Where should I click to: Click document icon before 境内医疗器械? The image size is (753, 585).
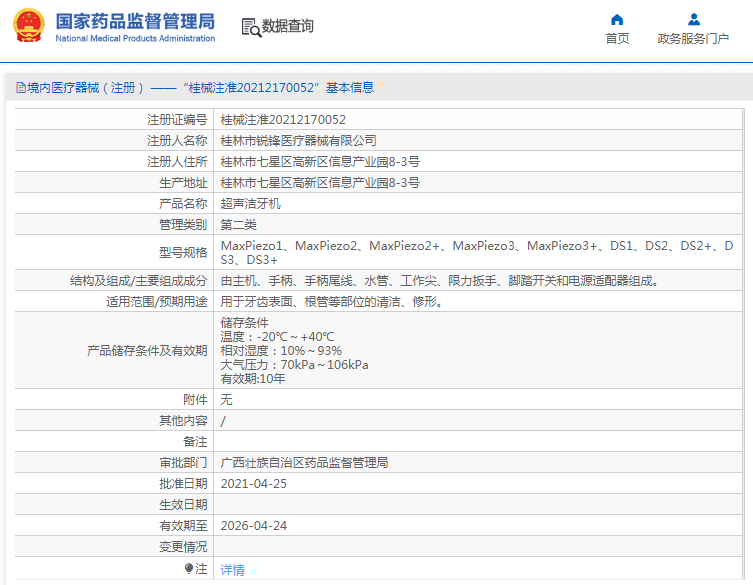coord(21,88)
